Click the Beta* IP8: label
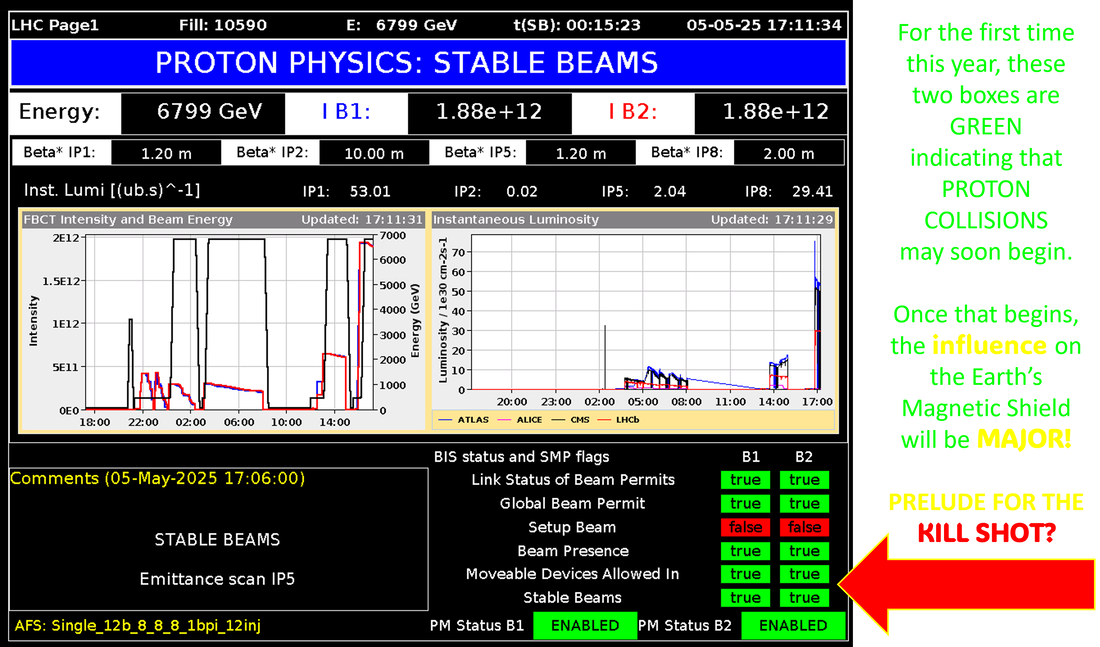 [x=686, y=152]
